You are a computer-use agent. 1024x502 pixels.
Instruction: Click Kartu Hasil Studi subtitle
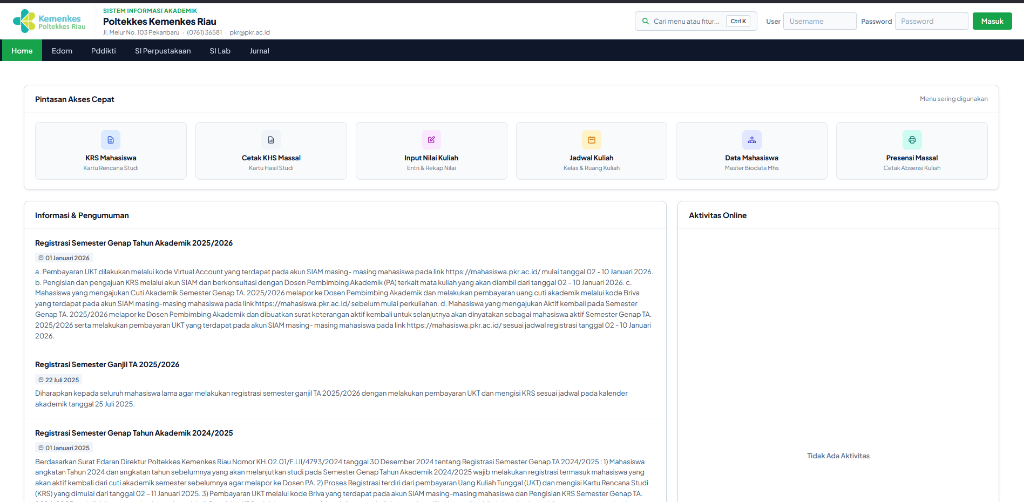[271, 168]
